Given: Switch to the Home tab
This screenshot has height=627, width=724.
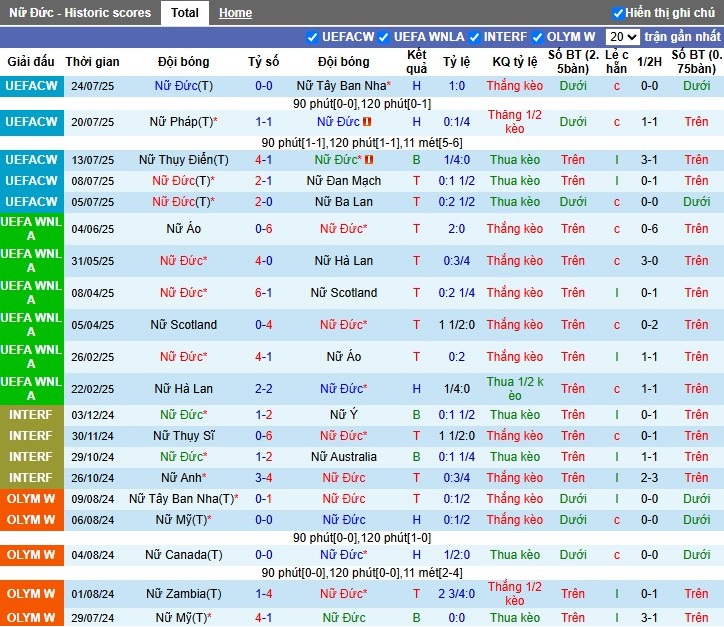Looking at the screenshot, I should [235, 13].
